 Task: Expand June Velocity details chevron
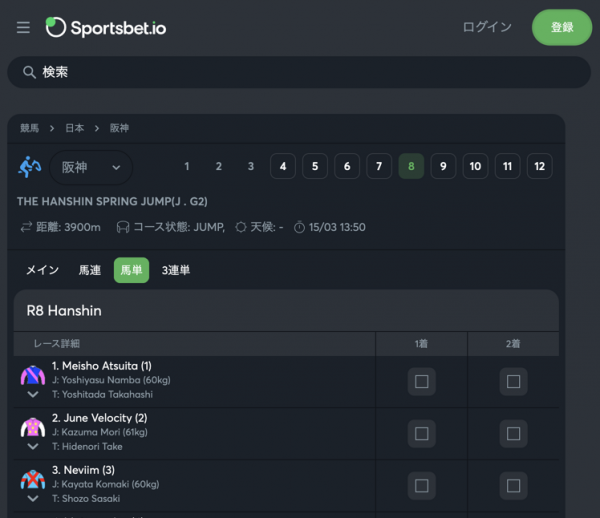point(33,446)
